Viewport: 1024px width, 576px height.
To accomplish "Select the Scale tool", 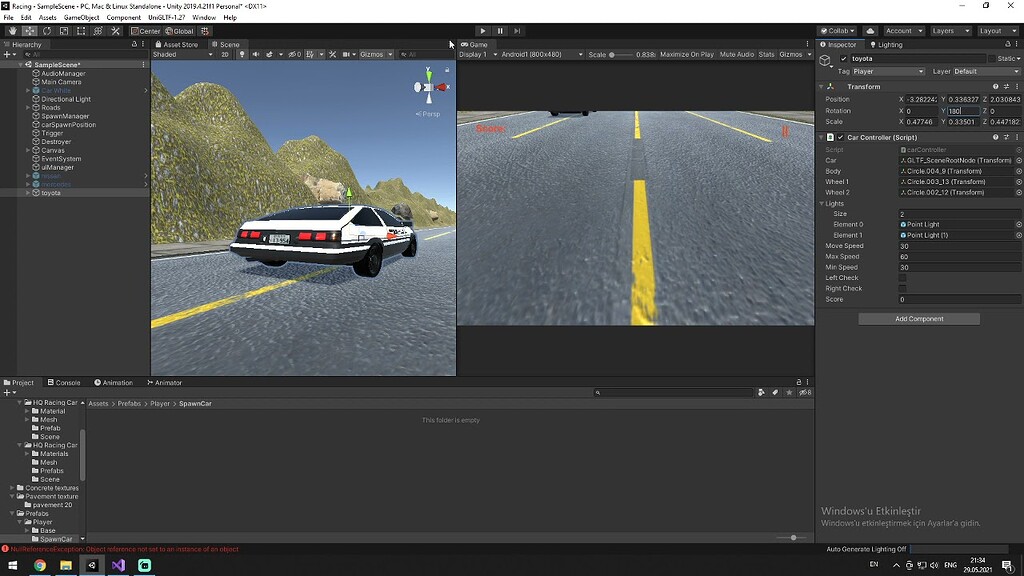I will point(62,31).
